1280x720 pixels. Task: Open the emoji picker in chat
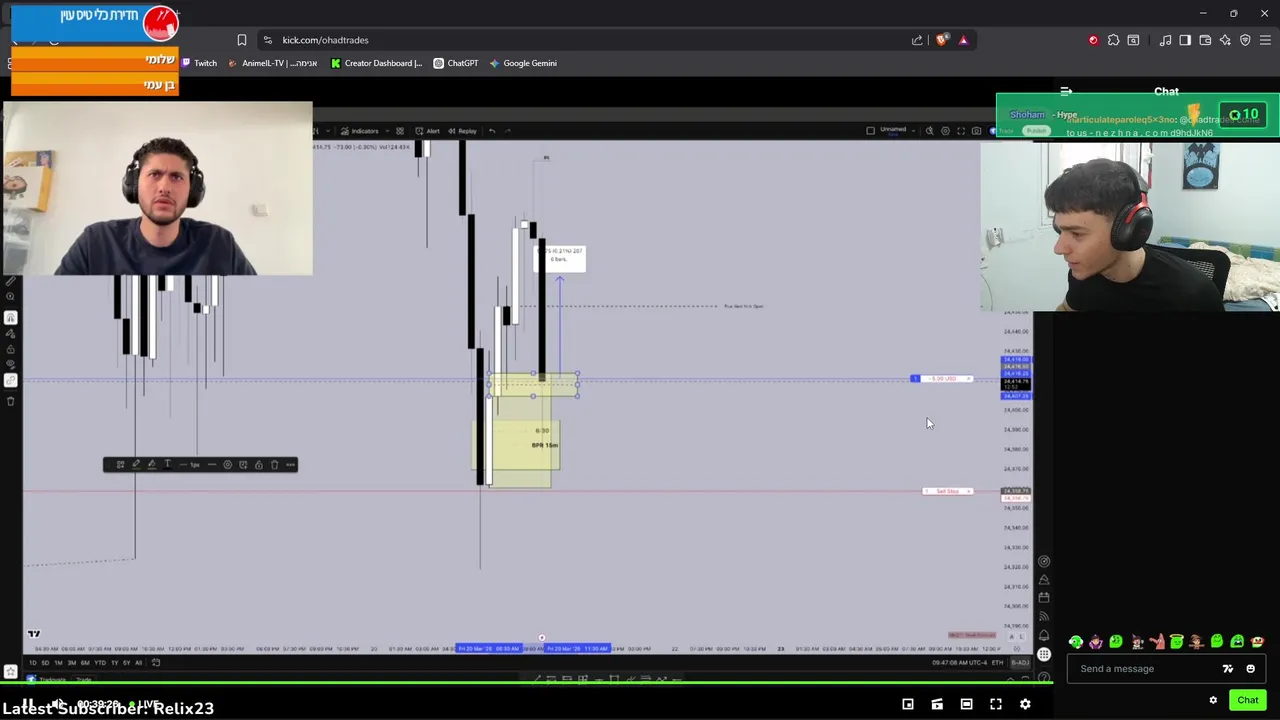click(x=1250, y=669)
